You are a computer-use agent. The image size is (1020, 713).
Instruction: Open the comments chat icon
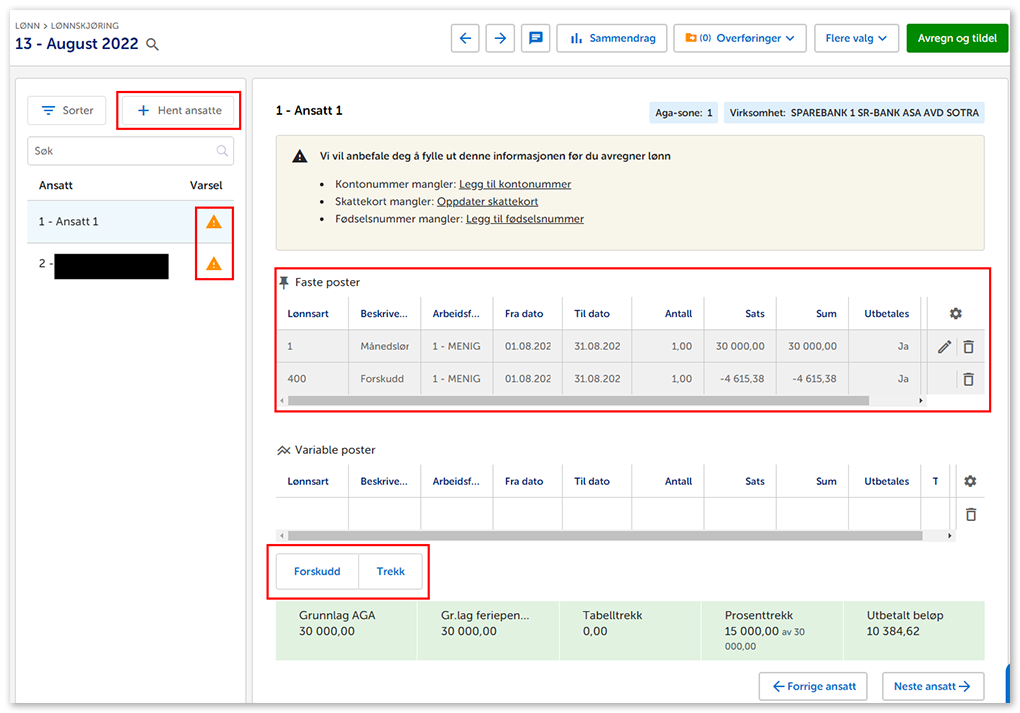536,38
